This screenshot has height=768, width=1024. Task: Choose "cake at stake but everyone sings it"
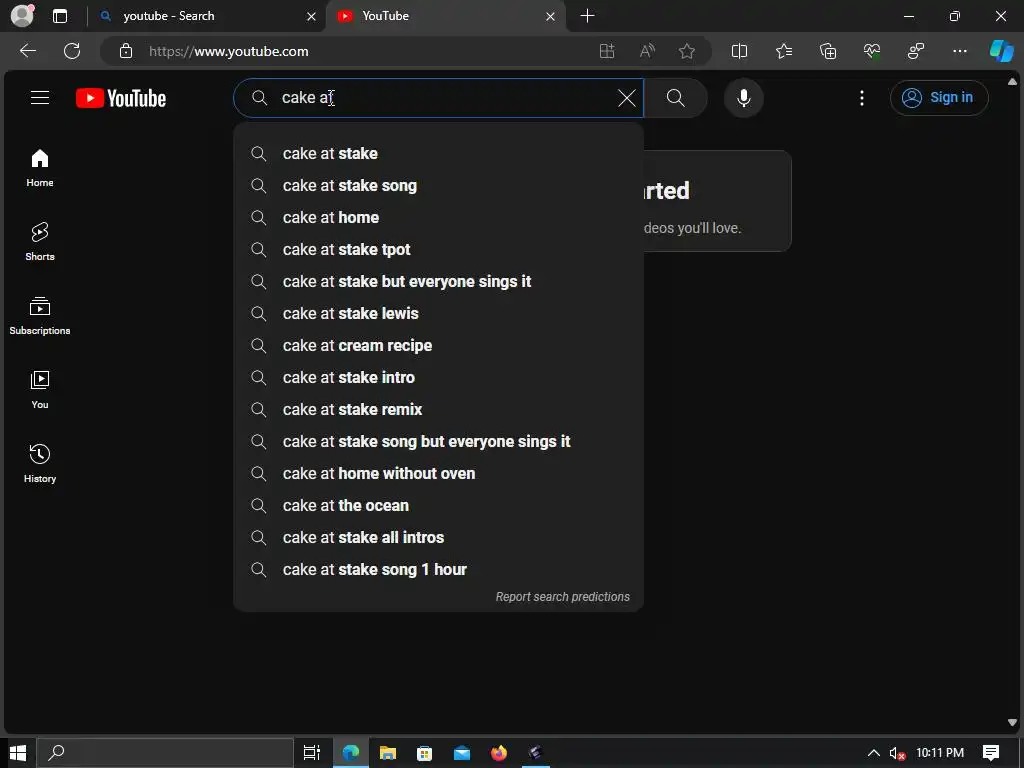(438, 281)
